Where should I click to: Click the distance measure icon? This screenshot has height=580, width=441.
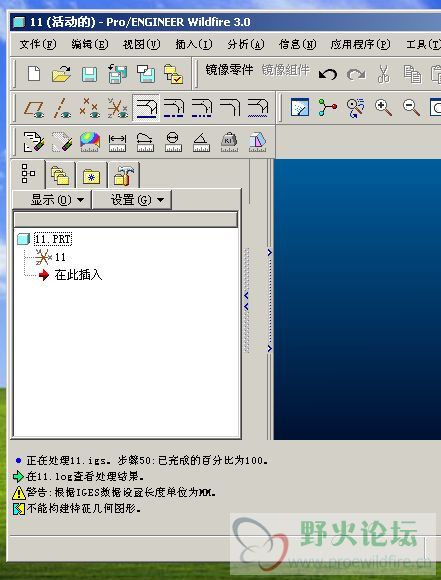pyautogui.click(x=117, y=143)
